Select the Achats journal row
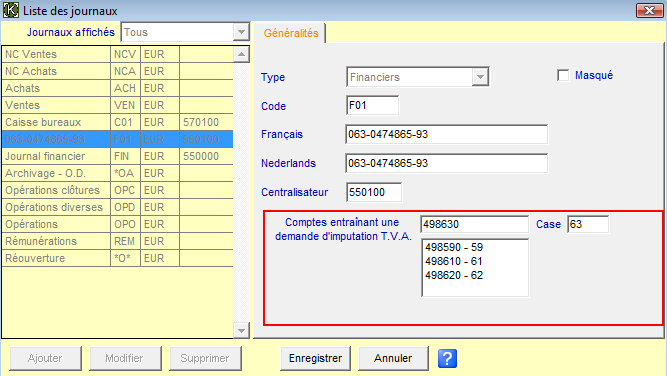Image resolution: width=667 pixels, height=376 pixels. coord(117,88)
